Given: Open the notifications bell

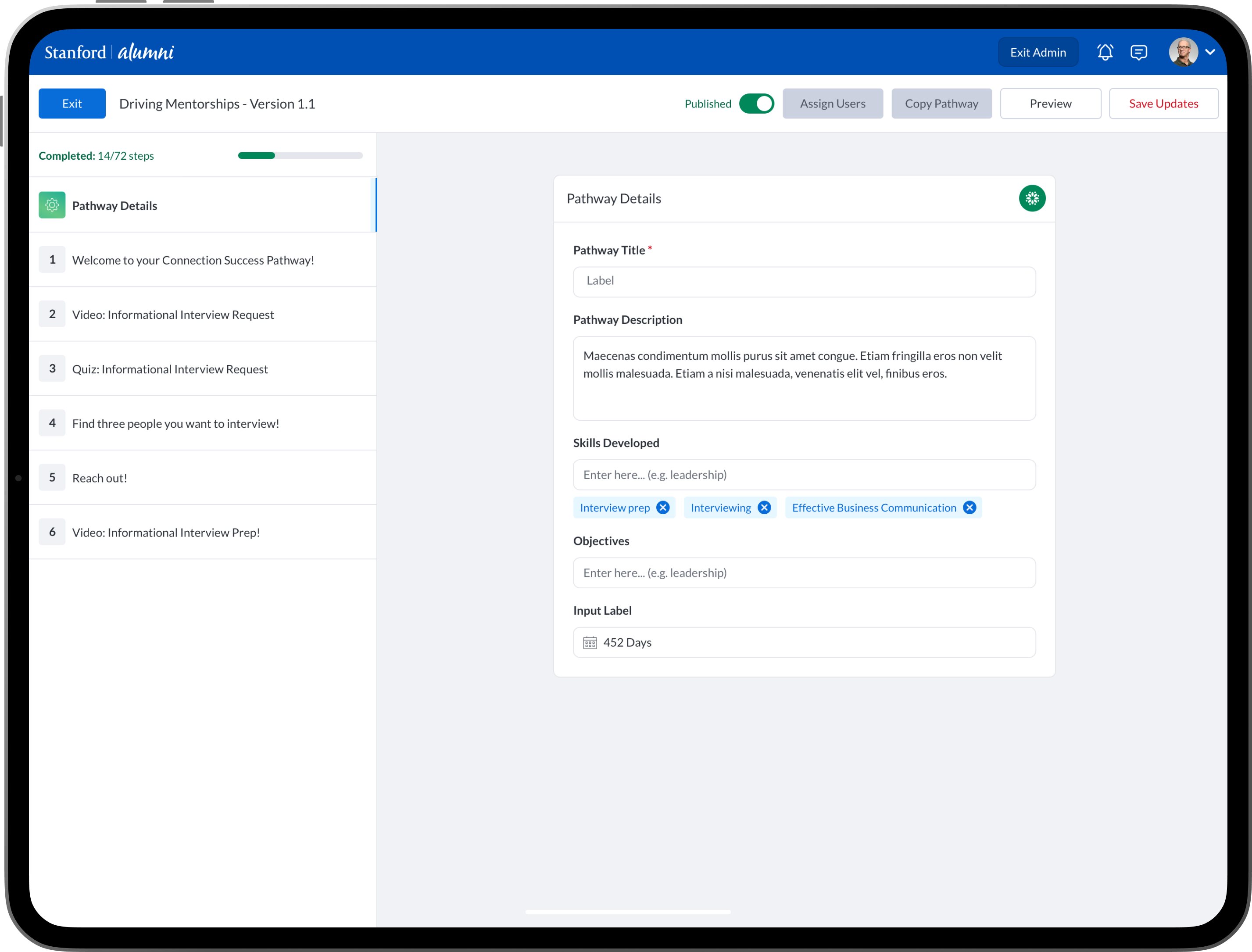Looking at the screenshot, I should 1105,52.
